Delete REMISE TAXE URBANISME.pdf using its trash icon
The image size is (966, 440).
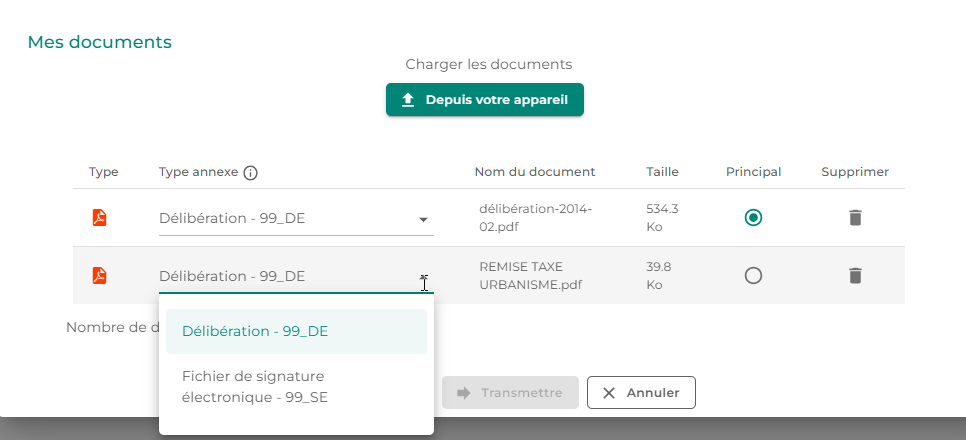[x=855, y=275]
